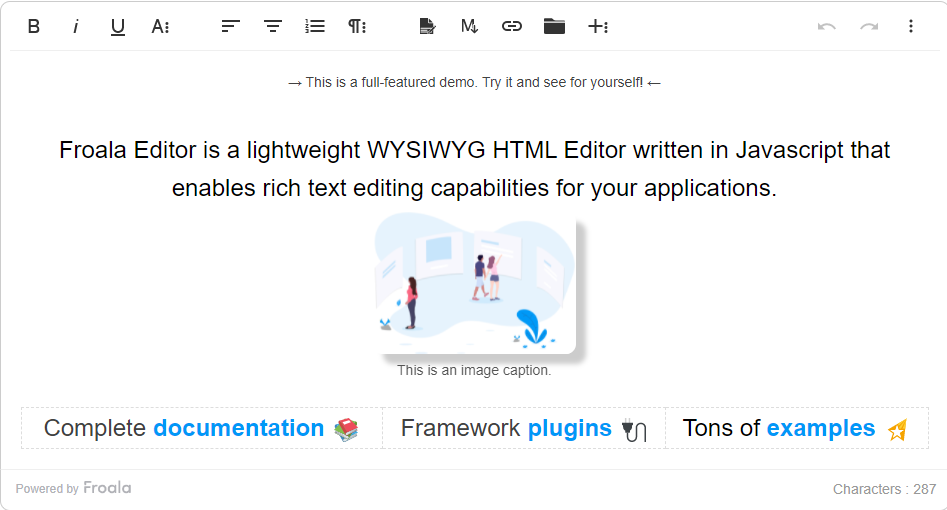The height and width of the screenshot is (510, 947).
Task: Open the documentation link
Action: pos(238,429)
